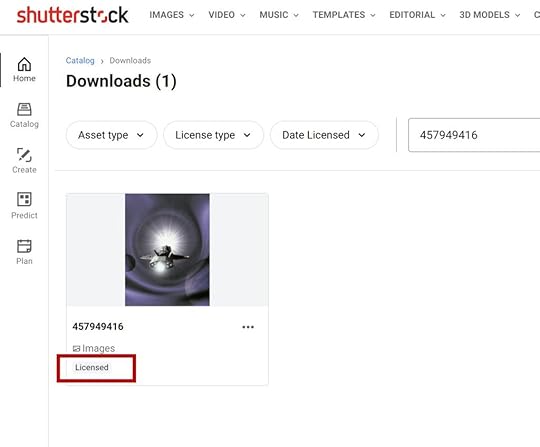Click the Shutterstock logo
Screen dimensions: 540x447
pyautogui.click(x=72, y=15)
